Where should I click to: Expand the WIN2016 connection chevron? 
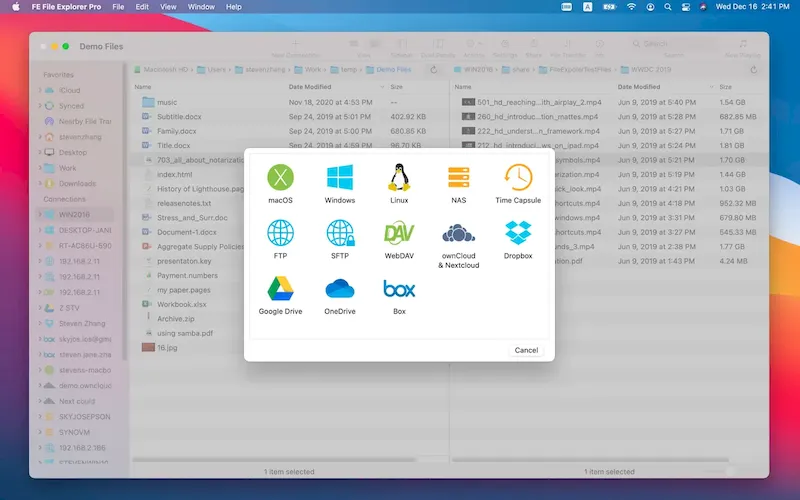(40, 214)
